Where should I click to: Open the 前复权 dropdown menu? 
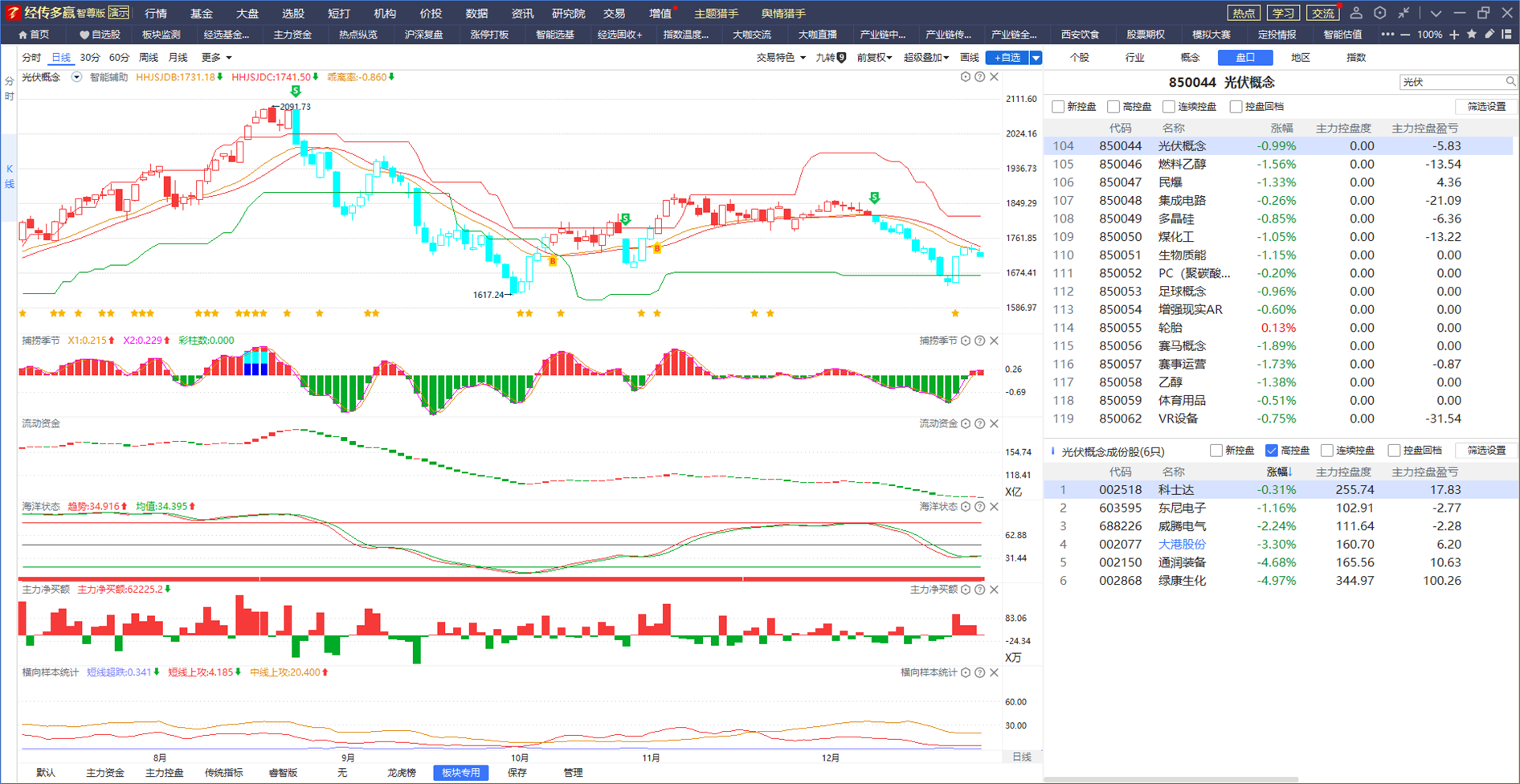(874, 58)
